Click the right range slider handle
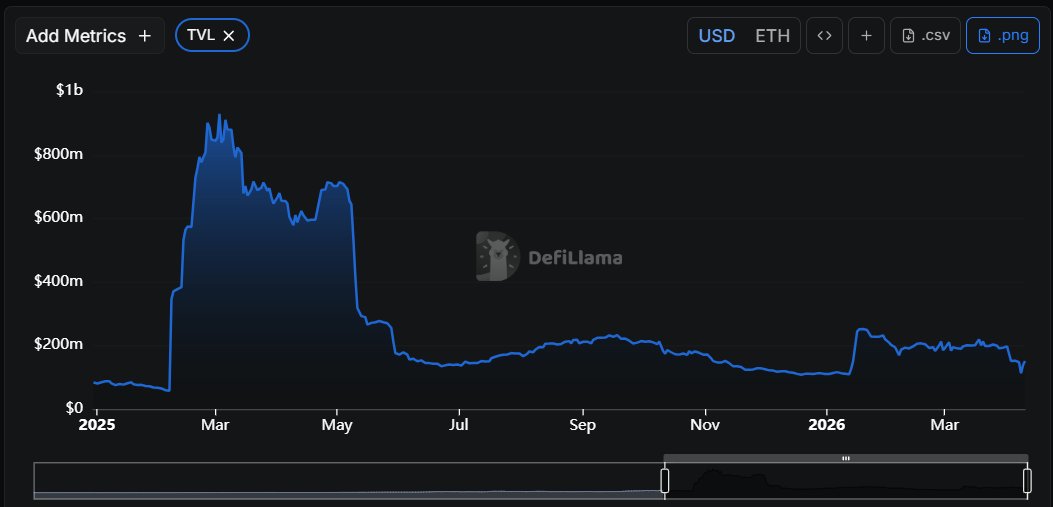The image size is (1053, 507). coord(1027,481)
